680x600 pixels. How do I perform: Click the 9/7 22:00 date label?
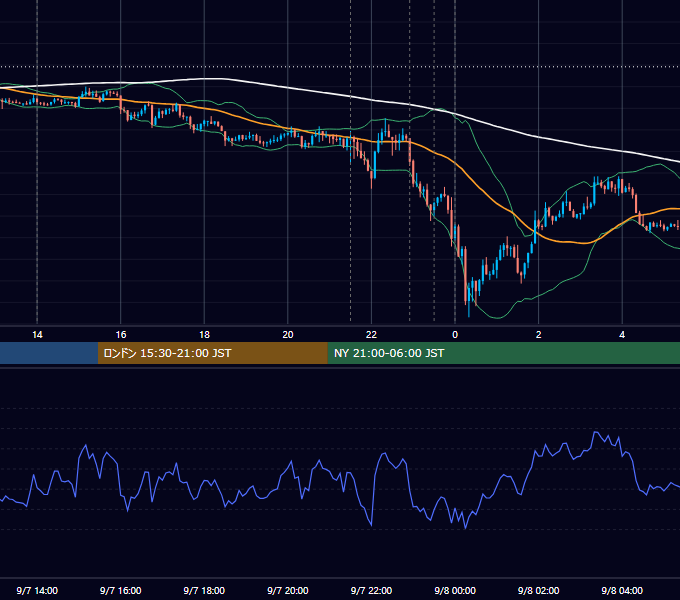(x=371, y=590)
